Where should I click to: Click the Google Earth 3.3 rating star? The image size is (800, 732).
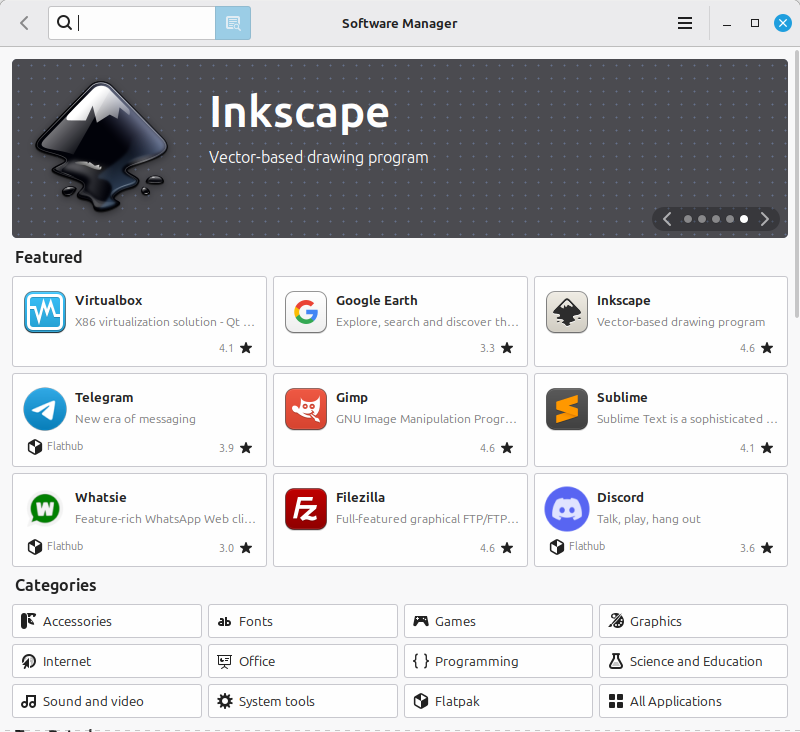[507, 348]
